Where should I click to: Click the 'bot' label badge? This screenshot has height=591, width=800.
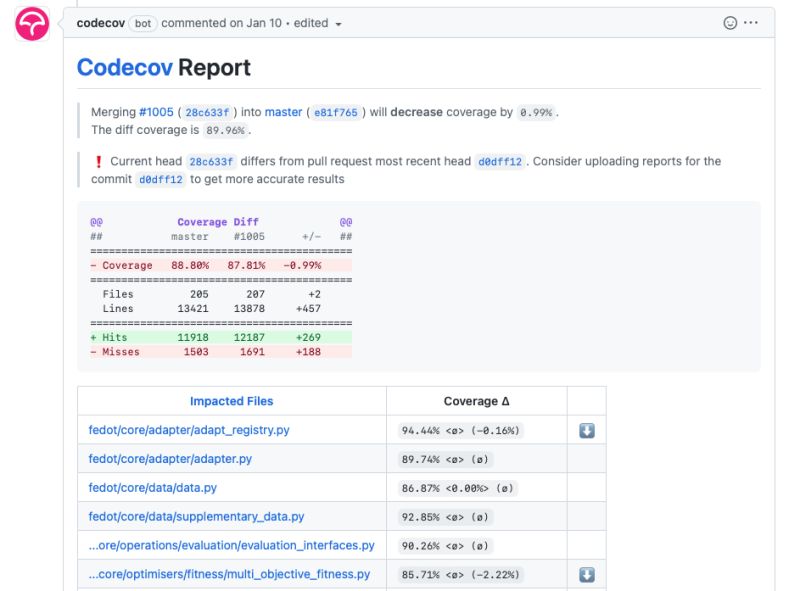[x=143, y=23]
